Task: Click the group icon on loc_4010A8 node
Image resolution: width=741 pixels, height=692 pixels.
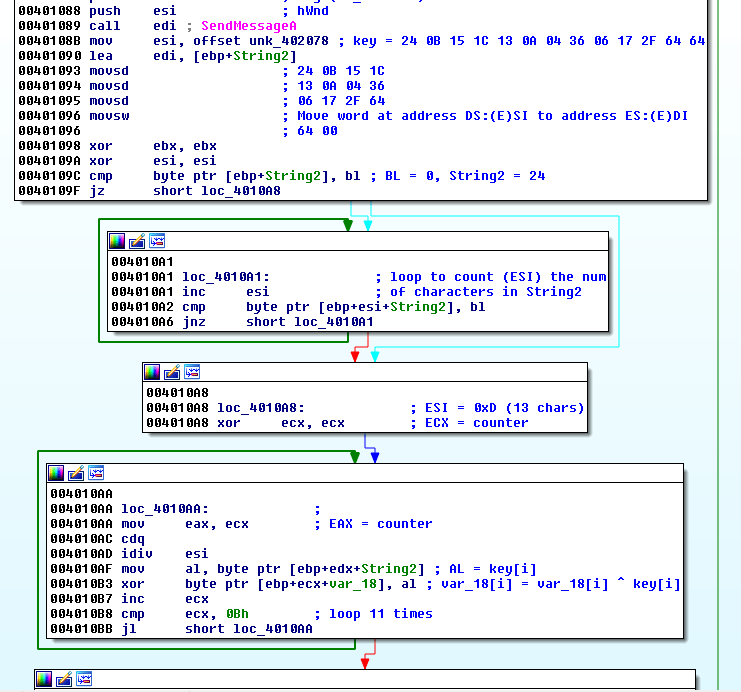Action: (191, 372)
